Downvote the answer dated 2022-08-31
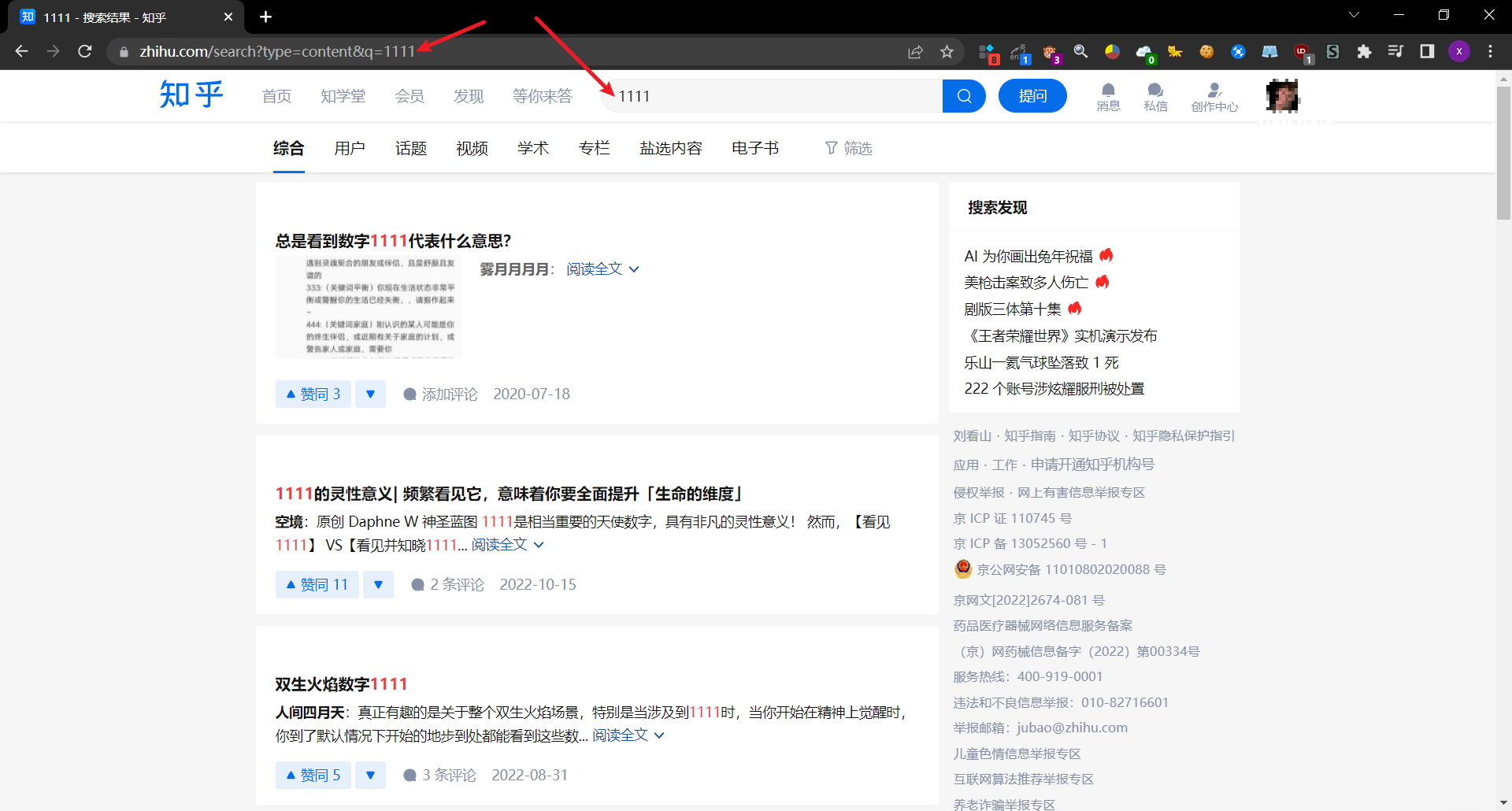The height and width of the screenshot is (811, 1512). pos(370,775)
